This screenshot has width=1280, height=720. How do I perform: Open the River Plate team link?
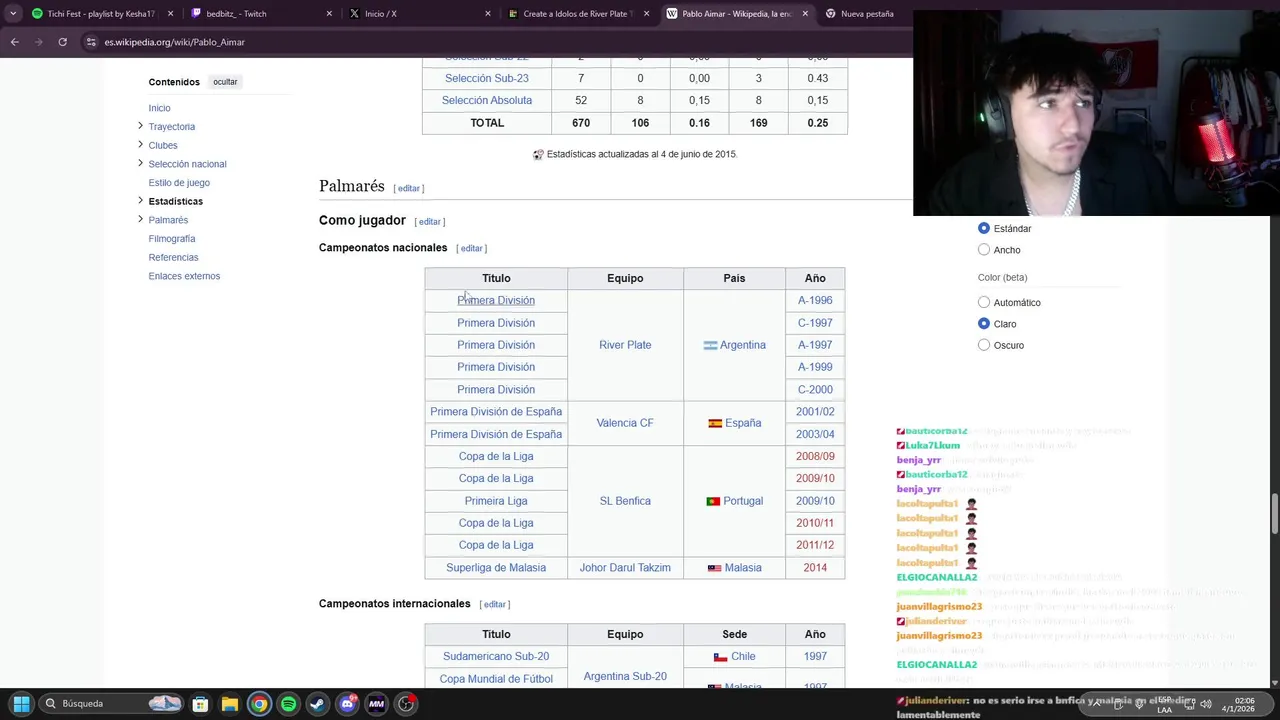[625, 345]
